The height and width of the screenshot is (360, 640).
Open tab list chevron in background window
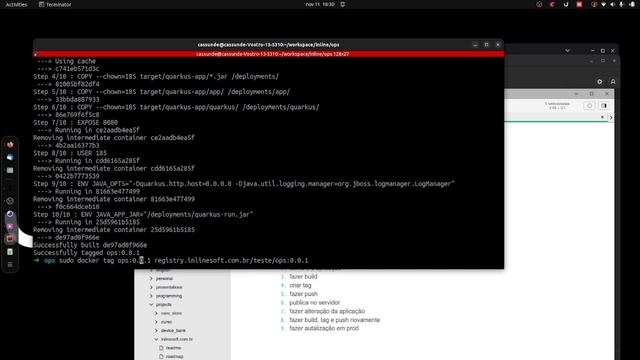[x=567, y=51]
